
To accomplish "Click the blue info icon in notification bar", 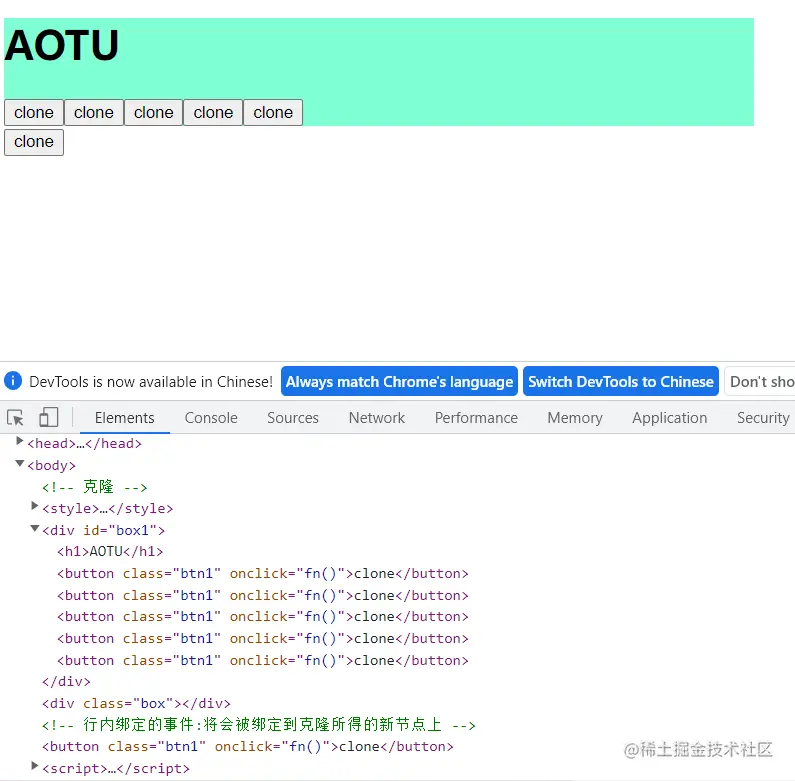I will (13, 381).
